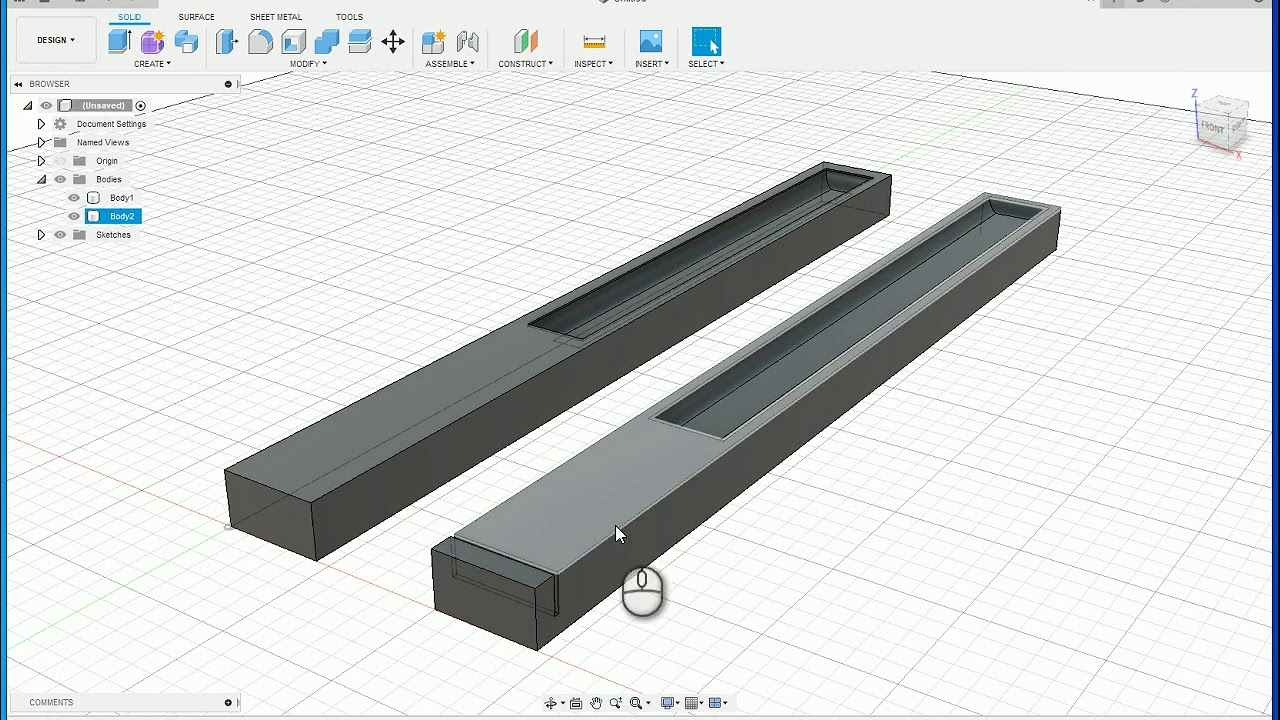Viewport: 1280px width, 720px height.
Task: Click the BROWSER panel options round button
Action: coord(228,84)
